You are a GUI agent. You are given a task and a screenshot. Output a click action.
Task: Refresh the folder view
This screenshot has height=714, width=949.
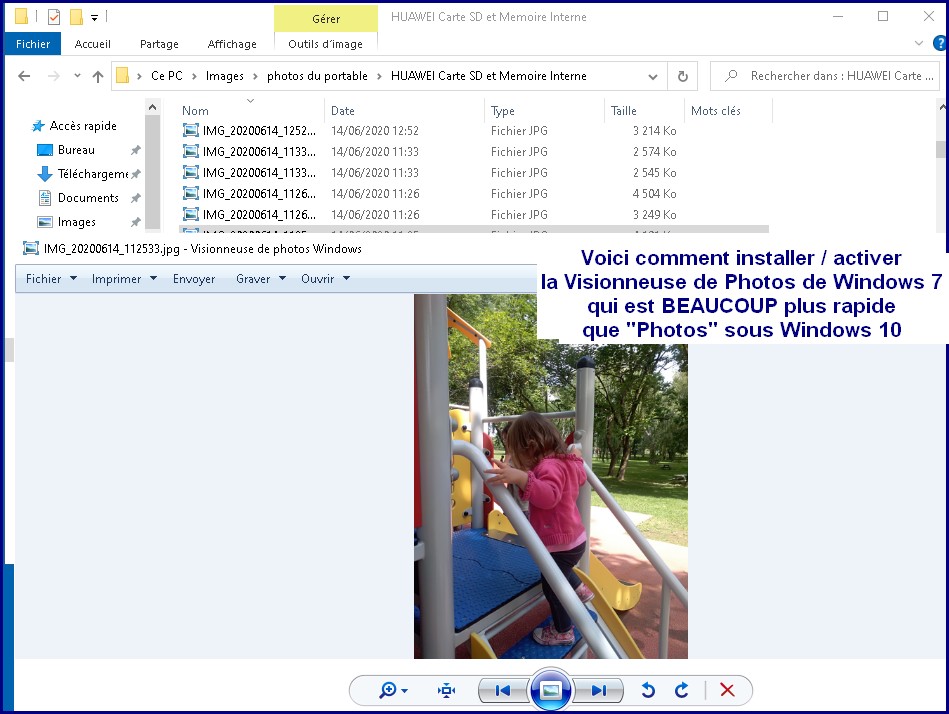pyautogui.click(x=682, y=75)
